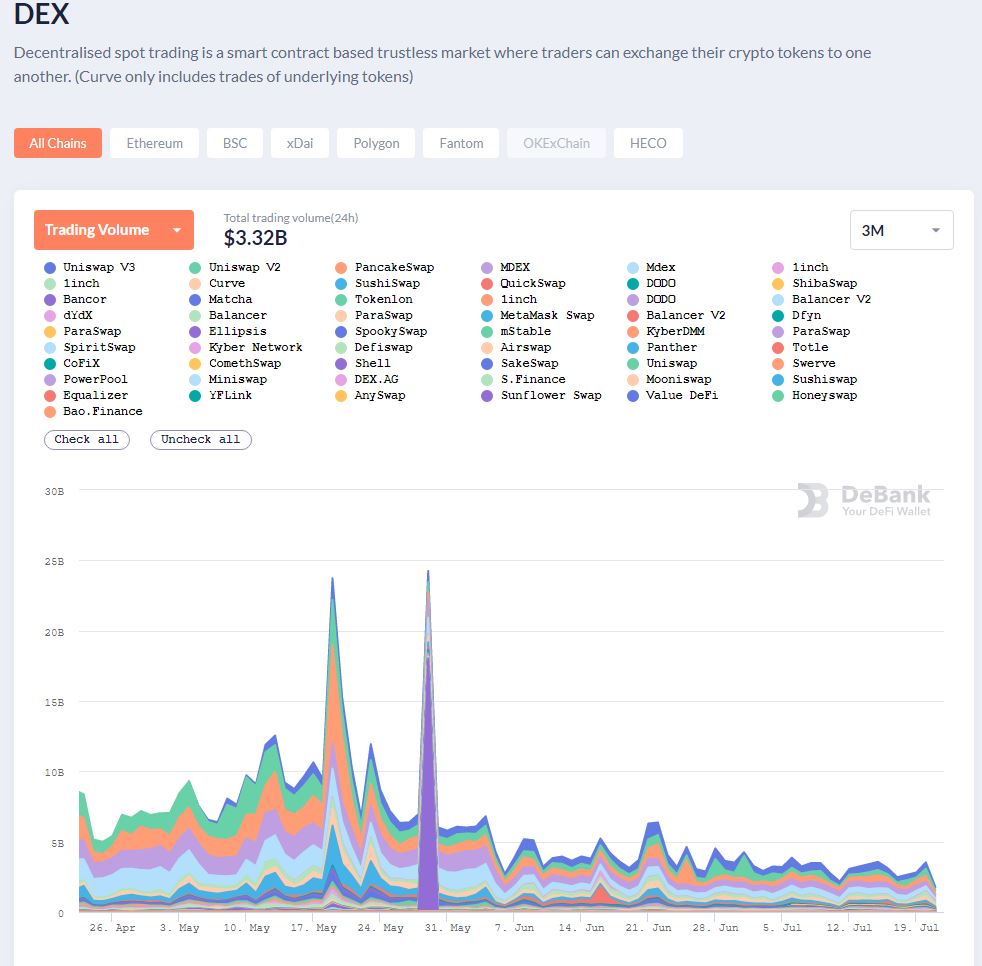Switch to the BSC chain tab

[235, 143]
